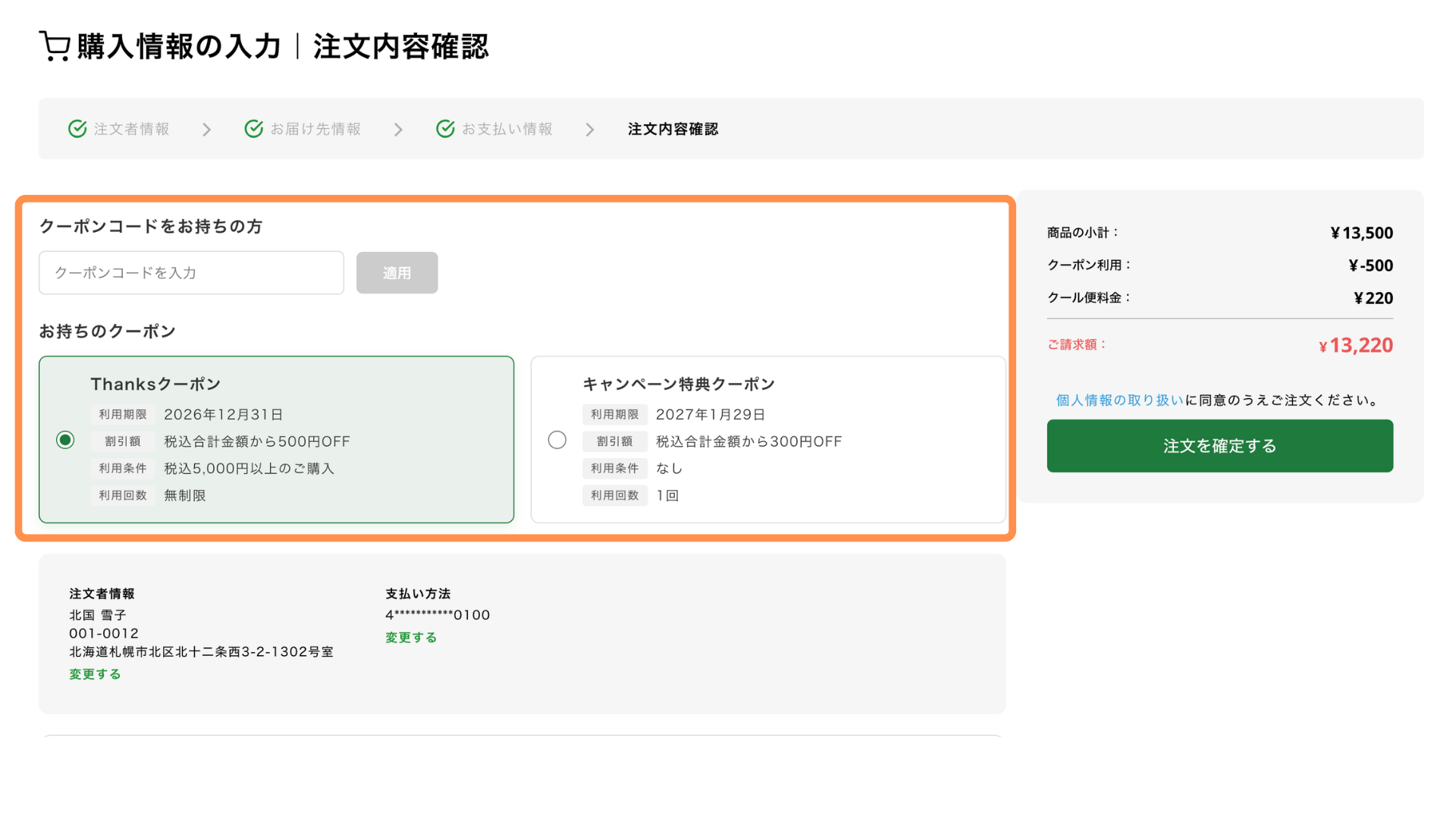This screenshot has height=819, width=1456.
Task: Click the Thanksクーポン card title
Action: pos(156,384)
